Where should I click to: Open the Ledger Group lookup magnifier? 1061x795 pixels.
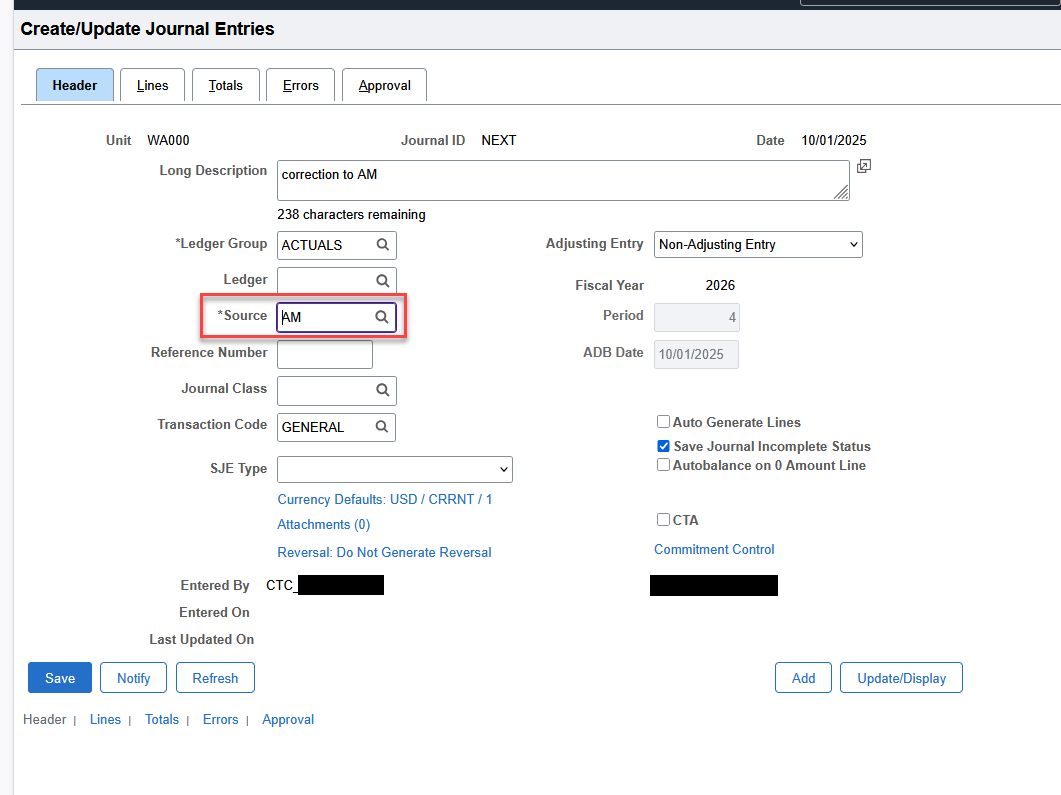(x=382, y=245)
